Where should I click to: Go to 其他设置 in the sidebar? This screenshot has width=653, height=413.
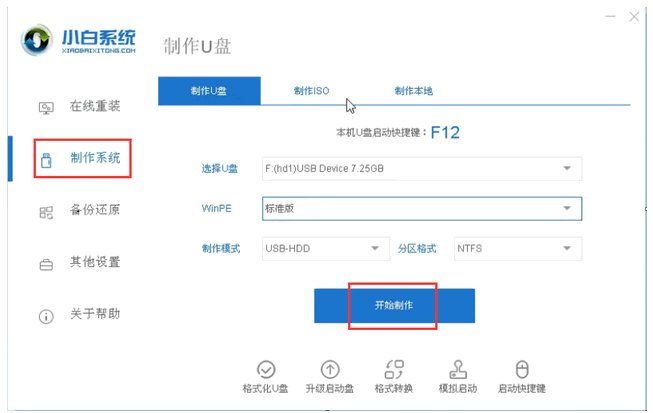(95, 262)
